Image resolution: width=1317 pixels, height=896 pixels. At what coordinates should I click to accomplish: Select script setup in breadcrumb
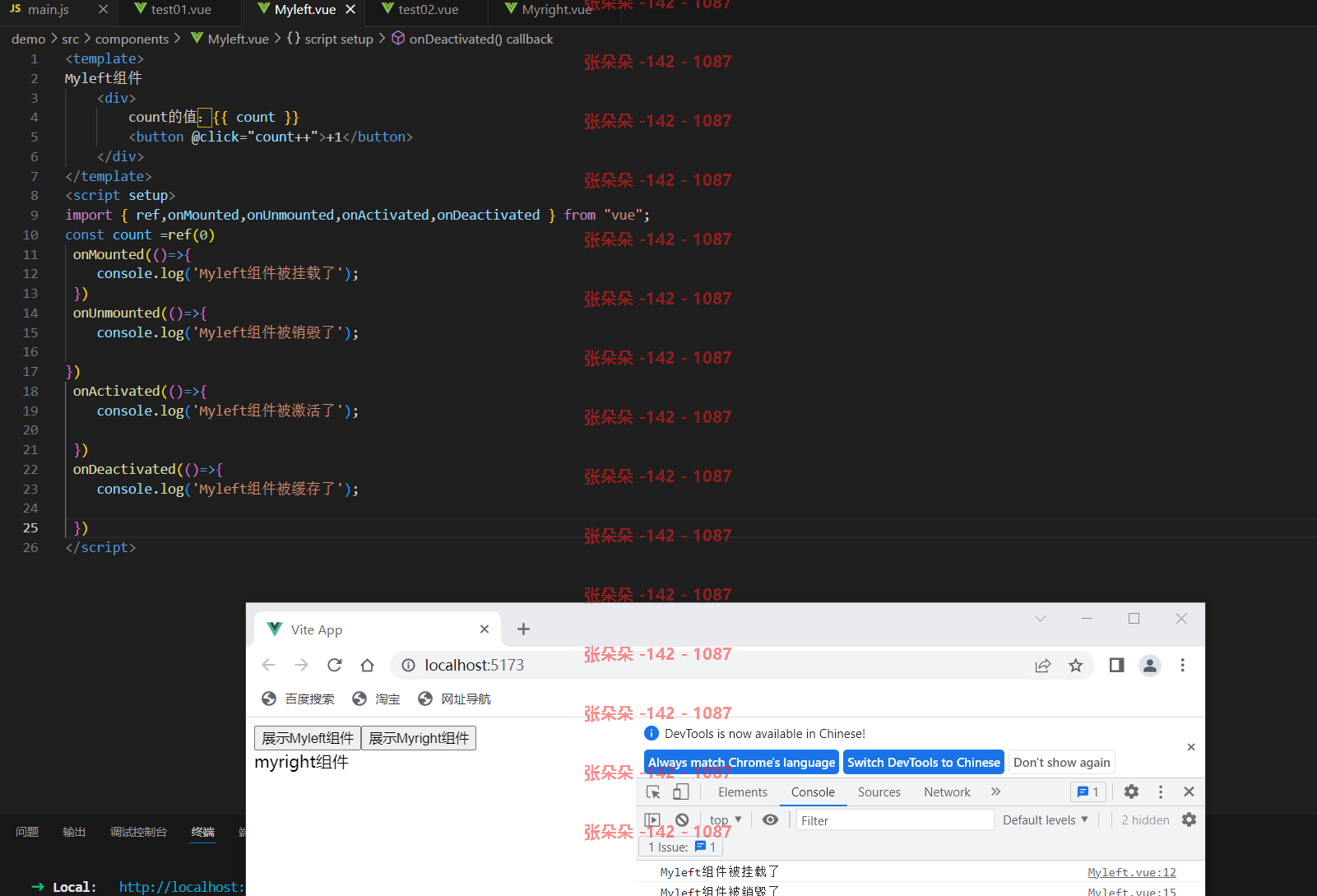pyautogui.click(x=330, y=39)
